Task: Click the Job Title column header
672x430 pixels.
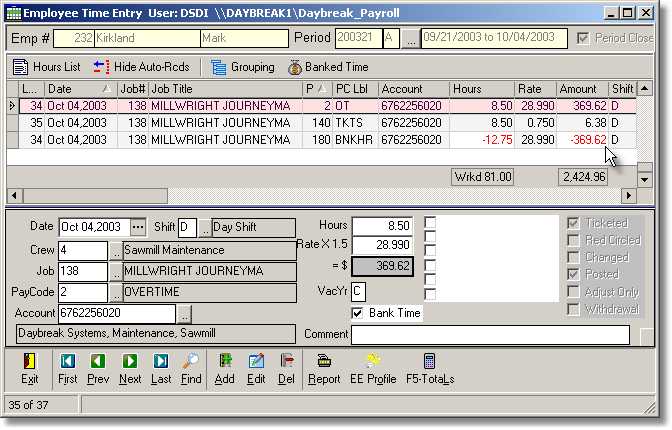Action: 225,89
